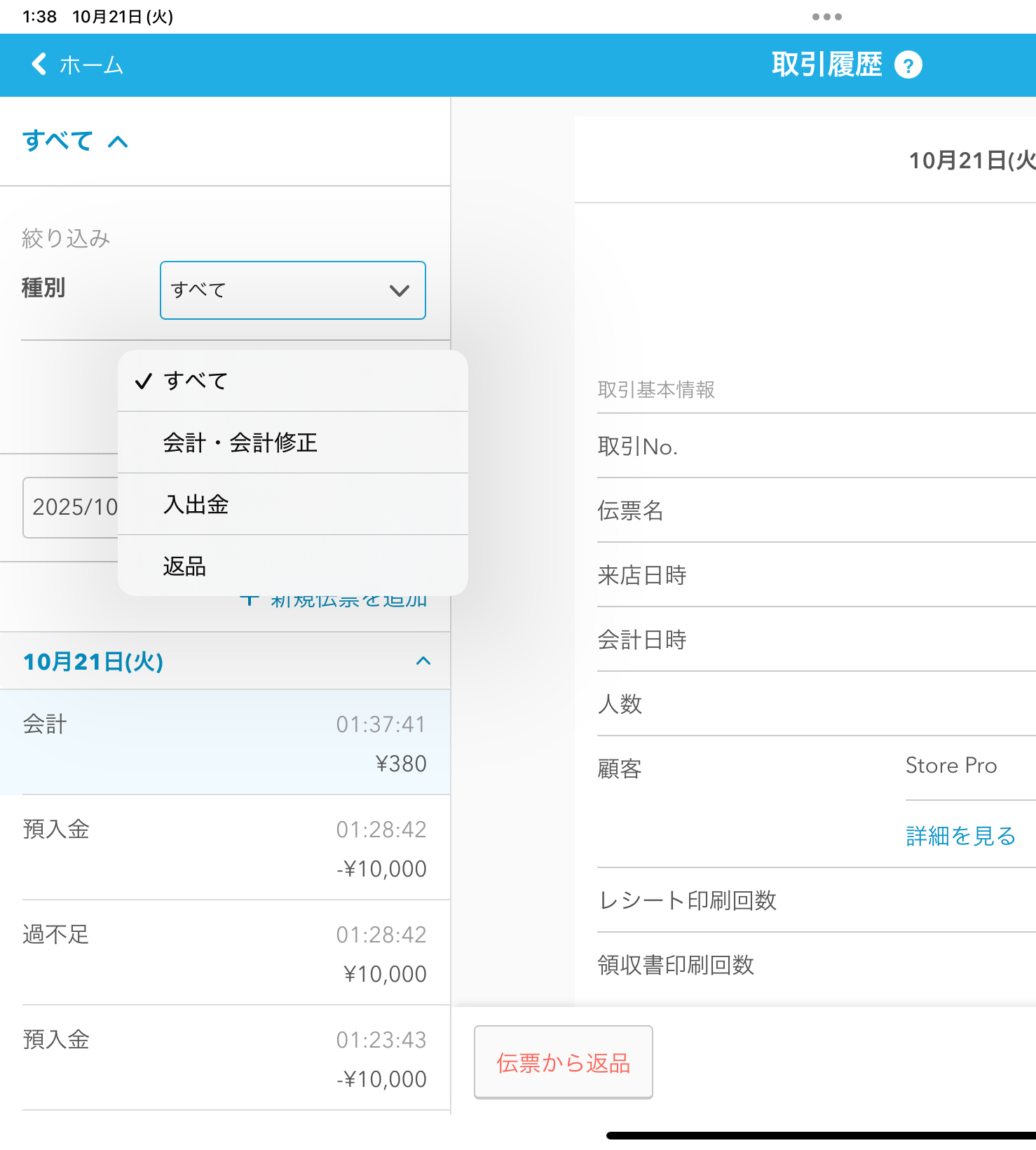The image size is (1036, 1150).
Task: Select the 預入金 transaction at 01:28:42
Action: [224, 848]
